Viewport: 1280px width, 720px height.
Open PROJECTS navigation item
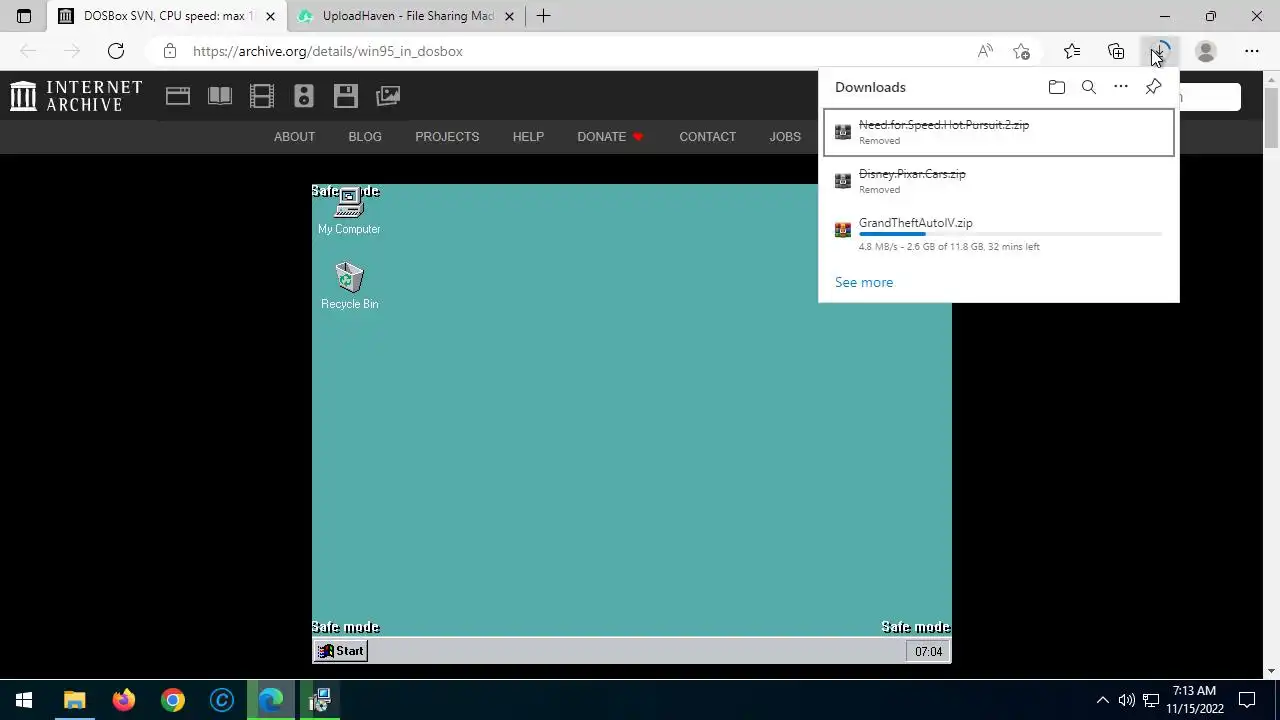tap(447, 137)
